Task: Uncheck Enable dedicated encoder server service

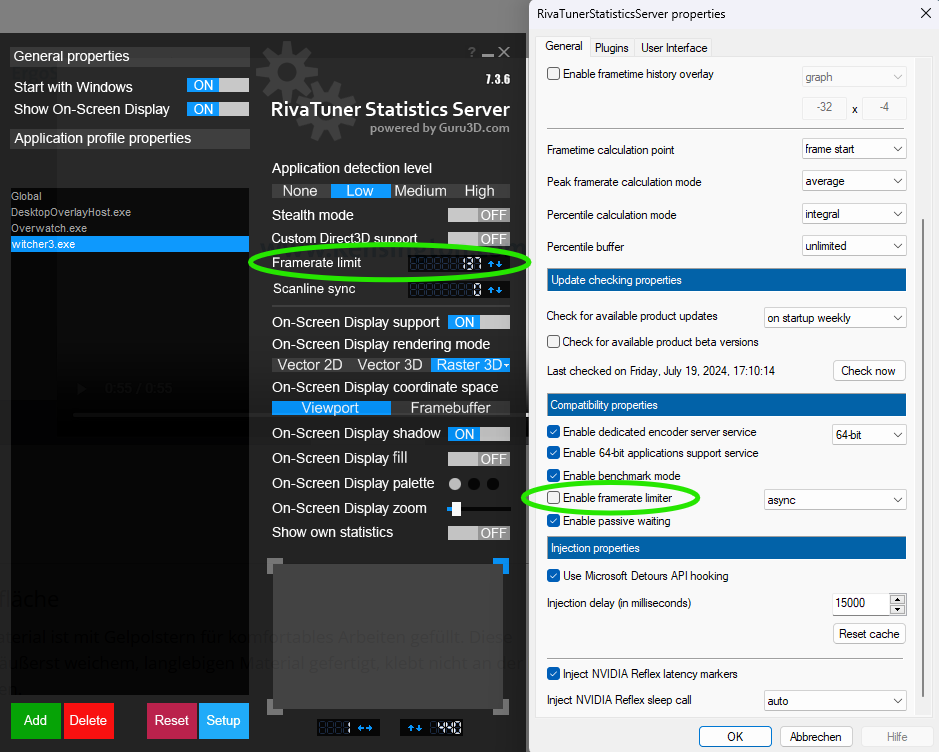Action: [553, 432]
